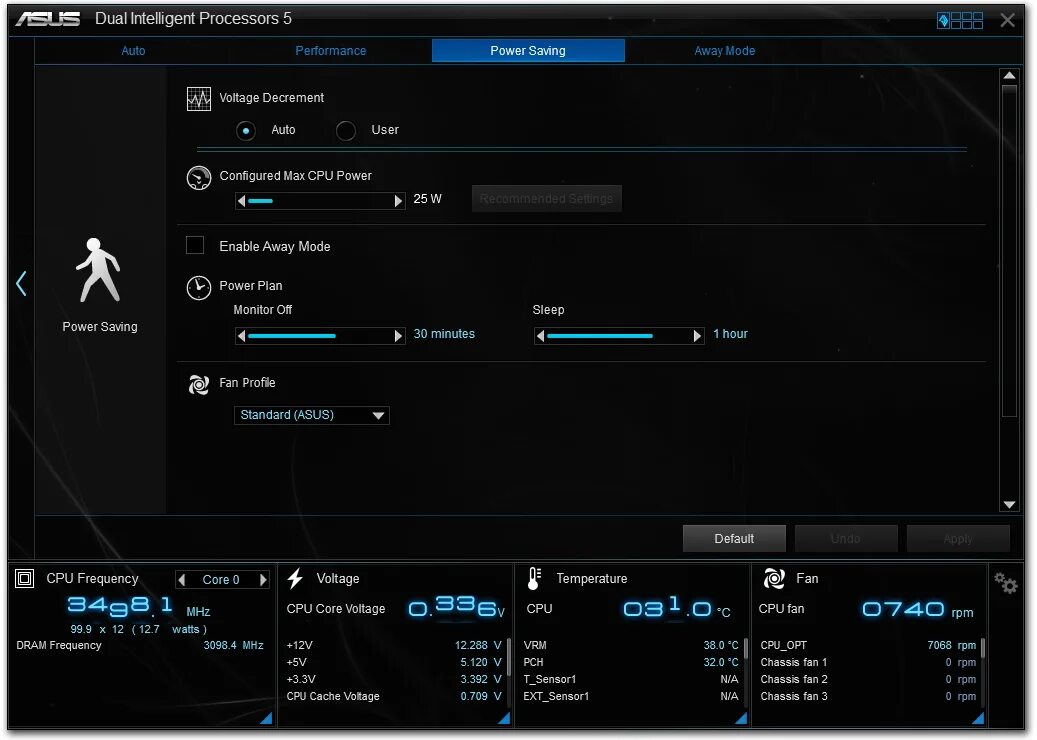This screenshot has width=1037, height=740.
Task: Click the Fan Profile fan icon
Action: 198,384
